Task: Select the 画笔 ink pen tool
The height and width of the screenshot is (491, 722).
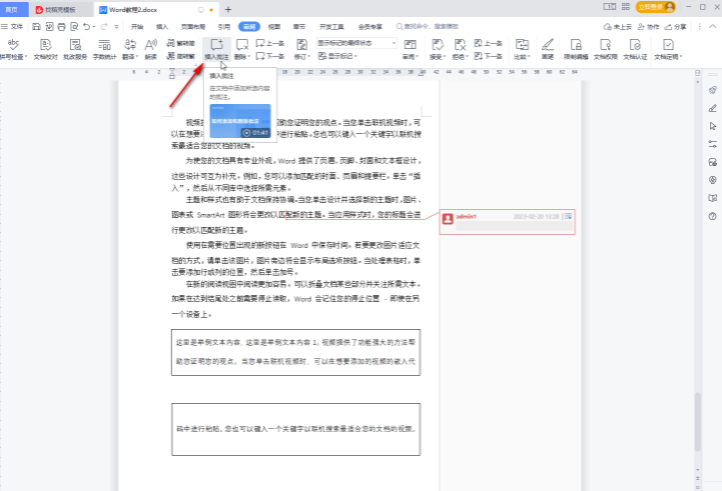Action: click(x=547, y=45)
